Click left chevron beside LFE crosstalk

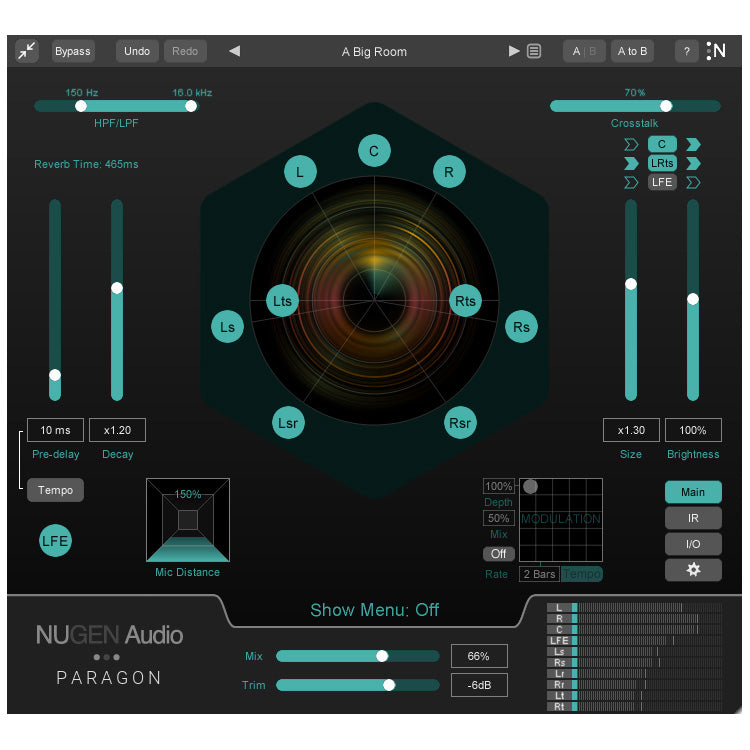click(x=631, y=182)
